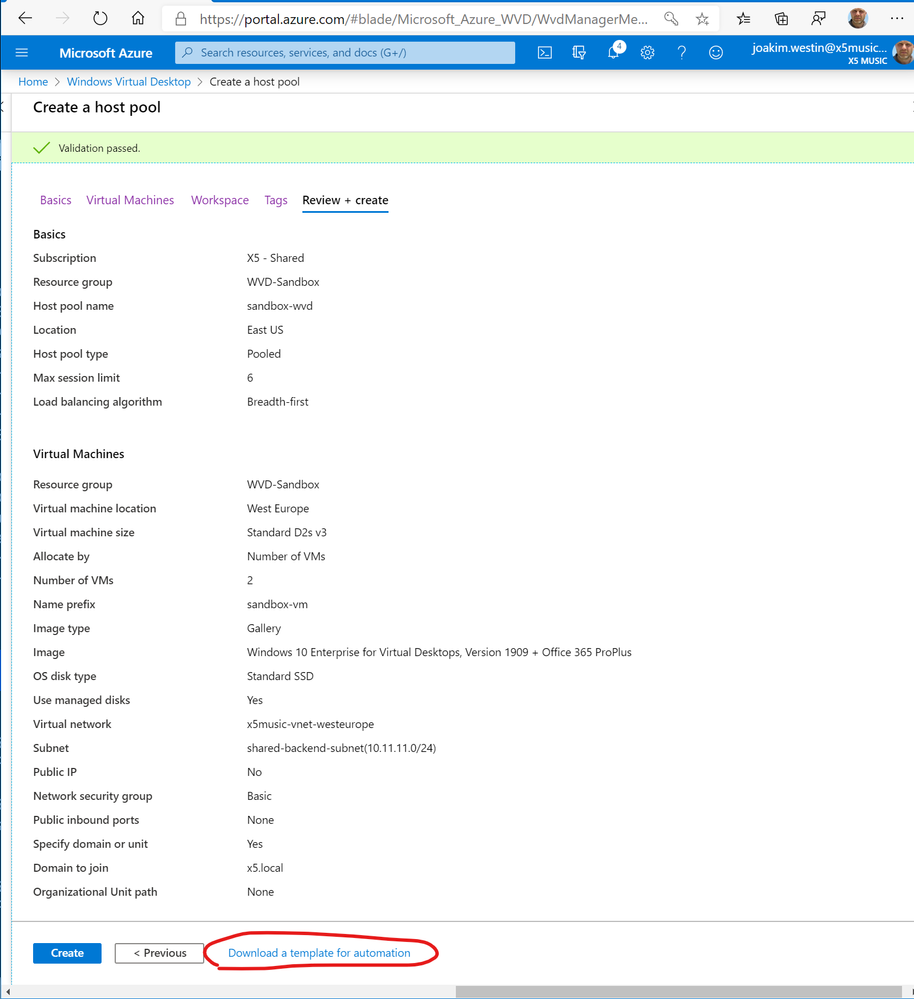The height and width of the screenshot is (999, 914).
Task: Open Azure account menu joakim.westin
Action: tap(831, 53)
